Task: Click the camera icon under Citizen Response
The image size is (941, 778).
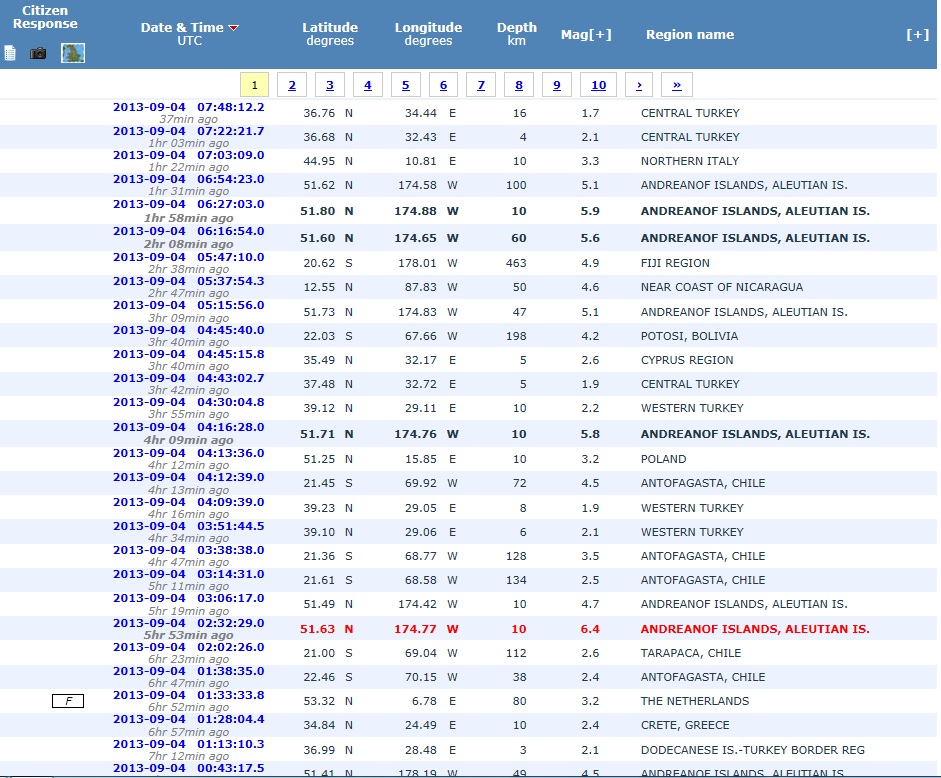Action: click(x=38, y=53)
